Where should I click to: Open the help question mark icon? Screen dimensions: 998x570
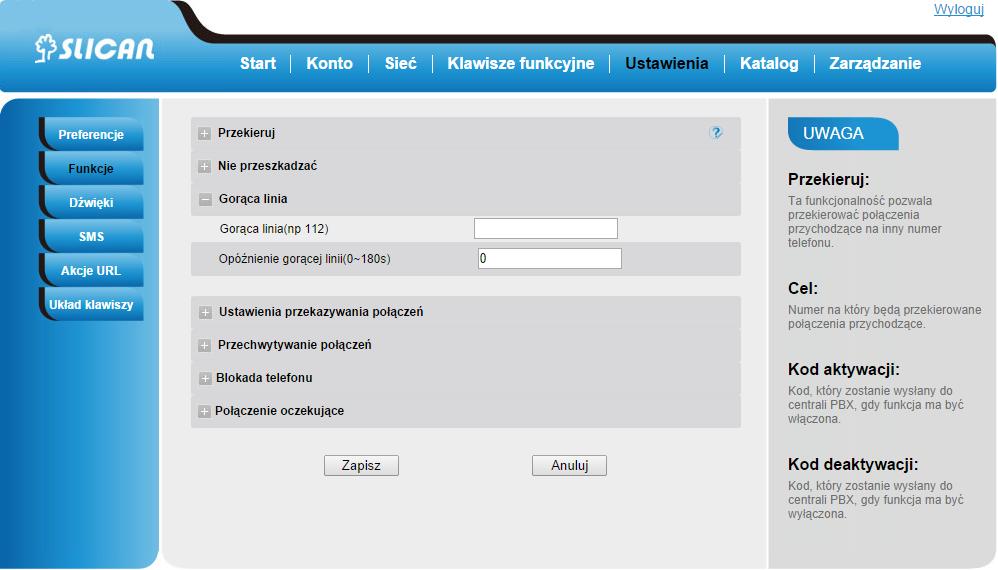click(x=716, y=132)
